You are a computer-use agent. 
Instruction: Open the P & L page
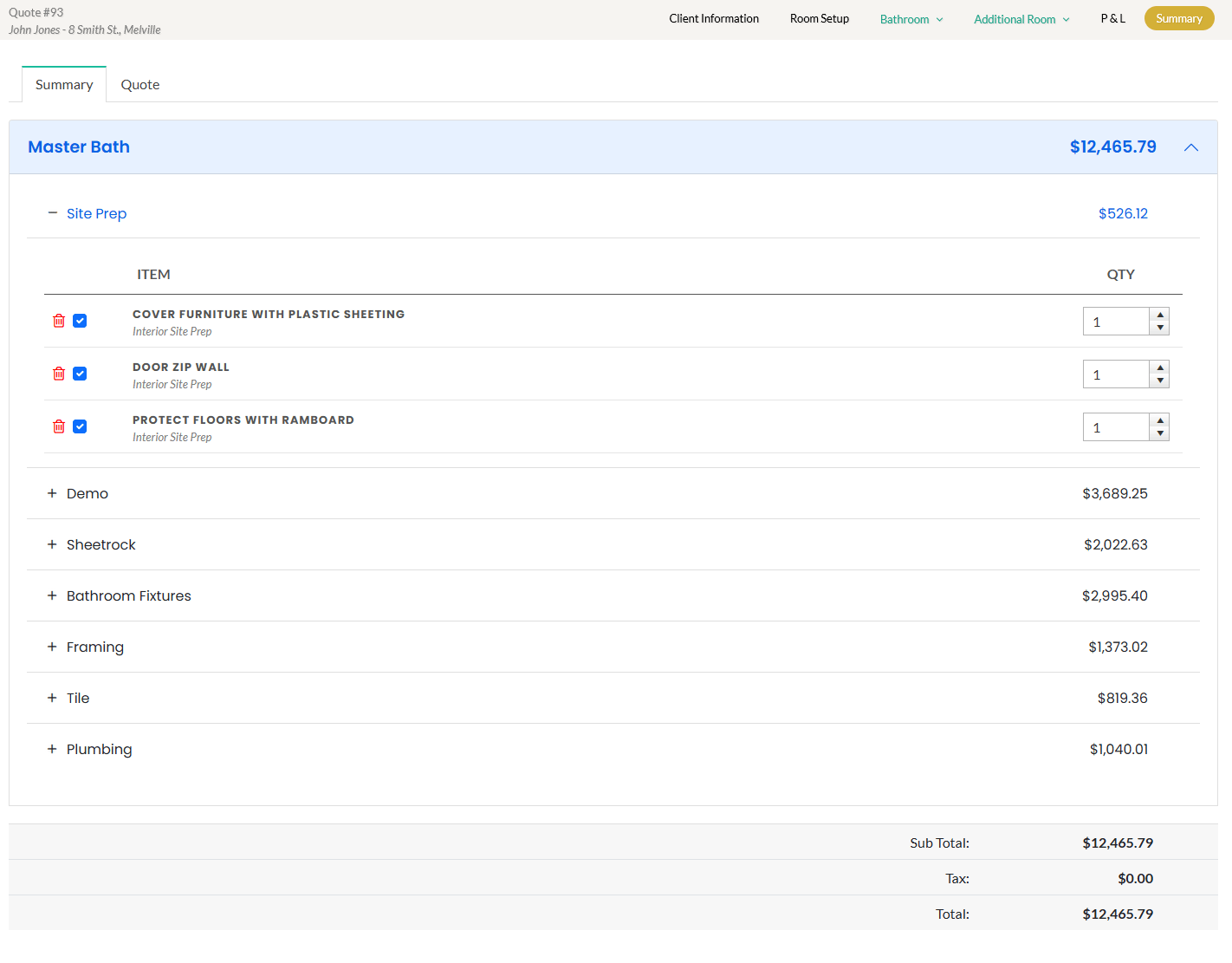[1113, 18]
